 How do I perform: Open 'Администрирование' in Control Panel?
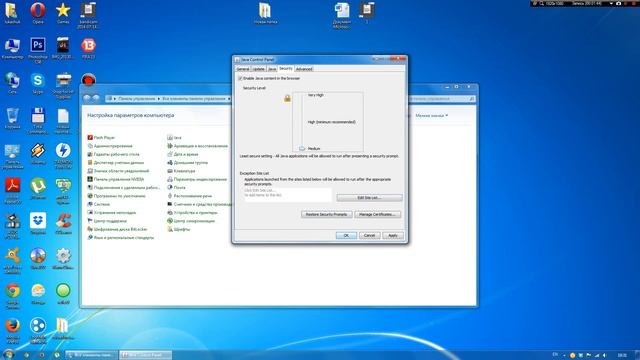tap(110, 146)
